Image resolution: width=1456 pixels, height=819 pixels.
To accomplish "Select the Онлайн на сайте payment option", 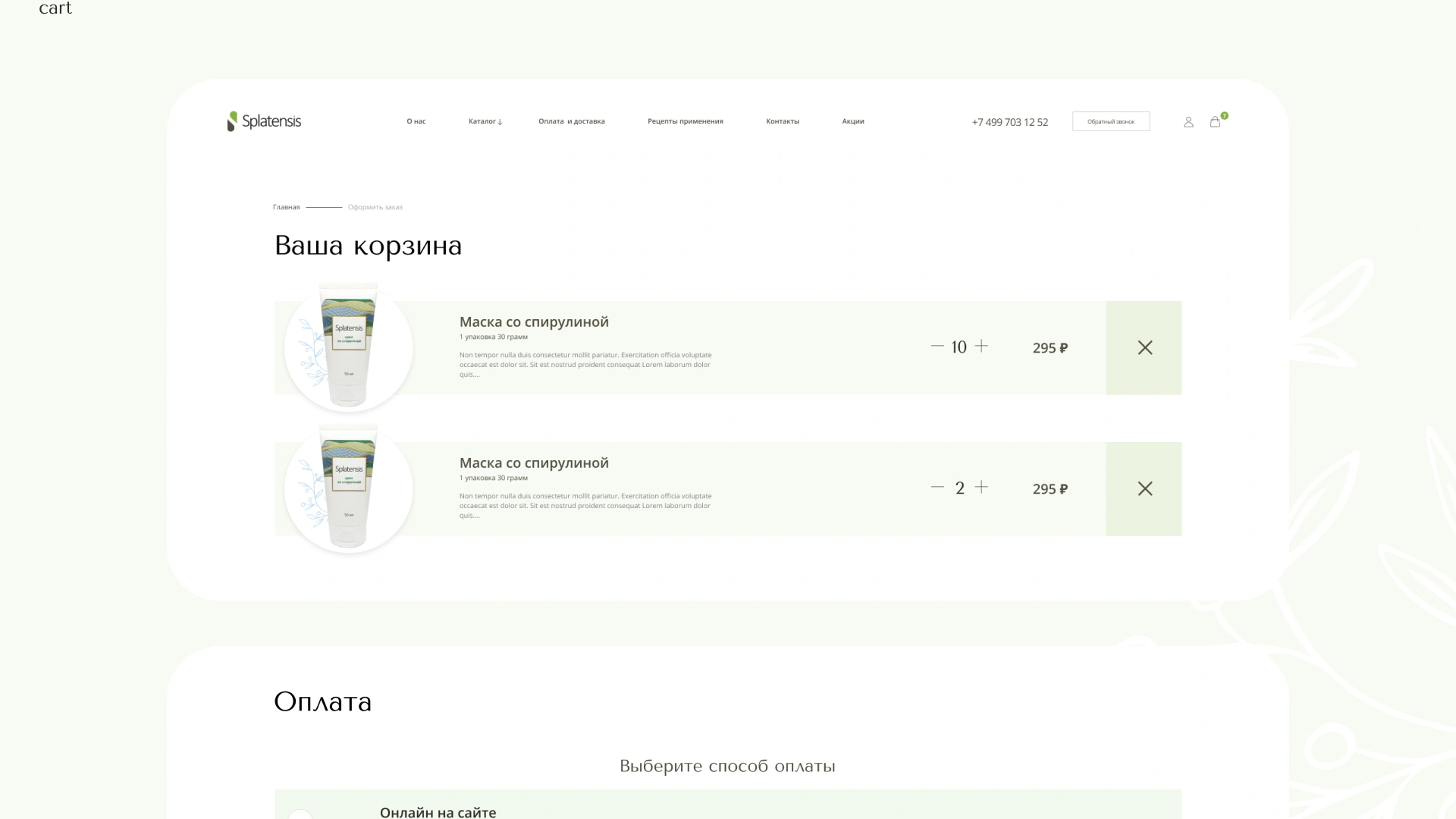I will click(438, 811).
